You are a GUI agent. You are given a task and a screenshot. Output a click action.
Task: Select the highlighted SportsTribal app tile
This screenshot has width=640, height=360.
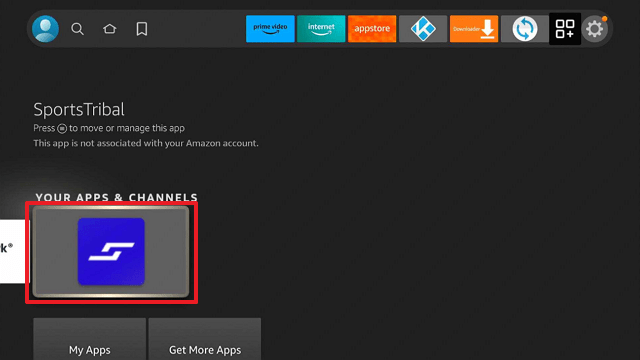[111, 251]
